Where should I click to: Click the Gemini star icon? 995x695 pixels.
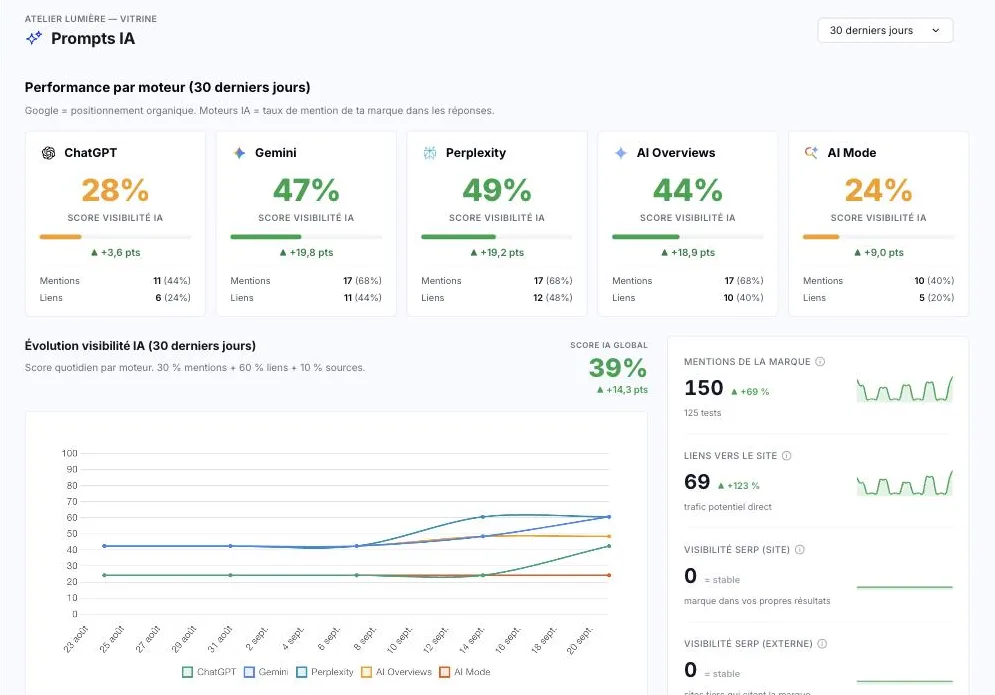pyautogui.click(x=239, y=153)
